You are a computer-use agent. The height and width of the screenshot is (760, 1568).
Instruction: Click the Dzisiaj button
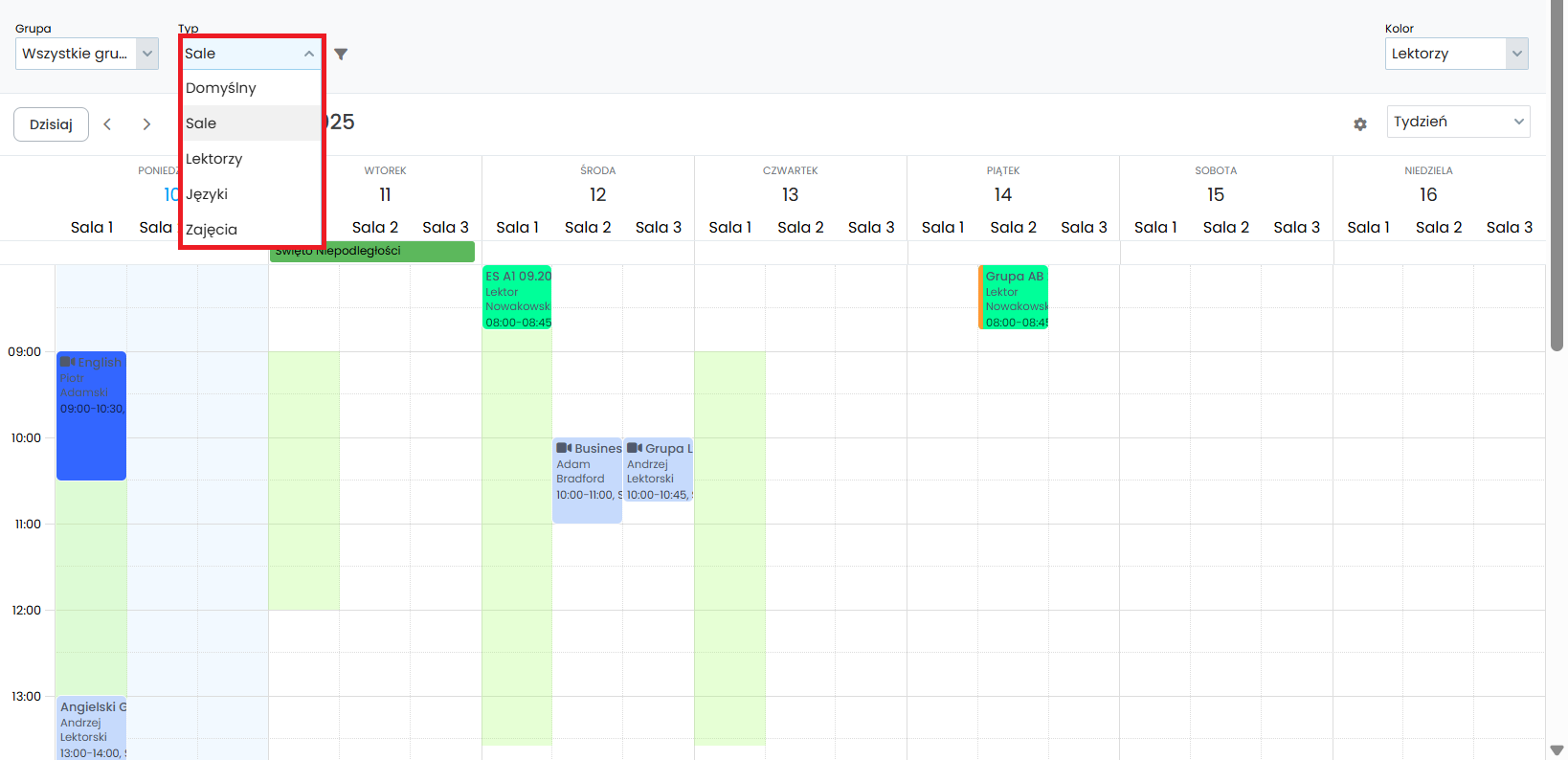[51, 124]
